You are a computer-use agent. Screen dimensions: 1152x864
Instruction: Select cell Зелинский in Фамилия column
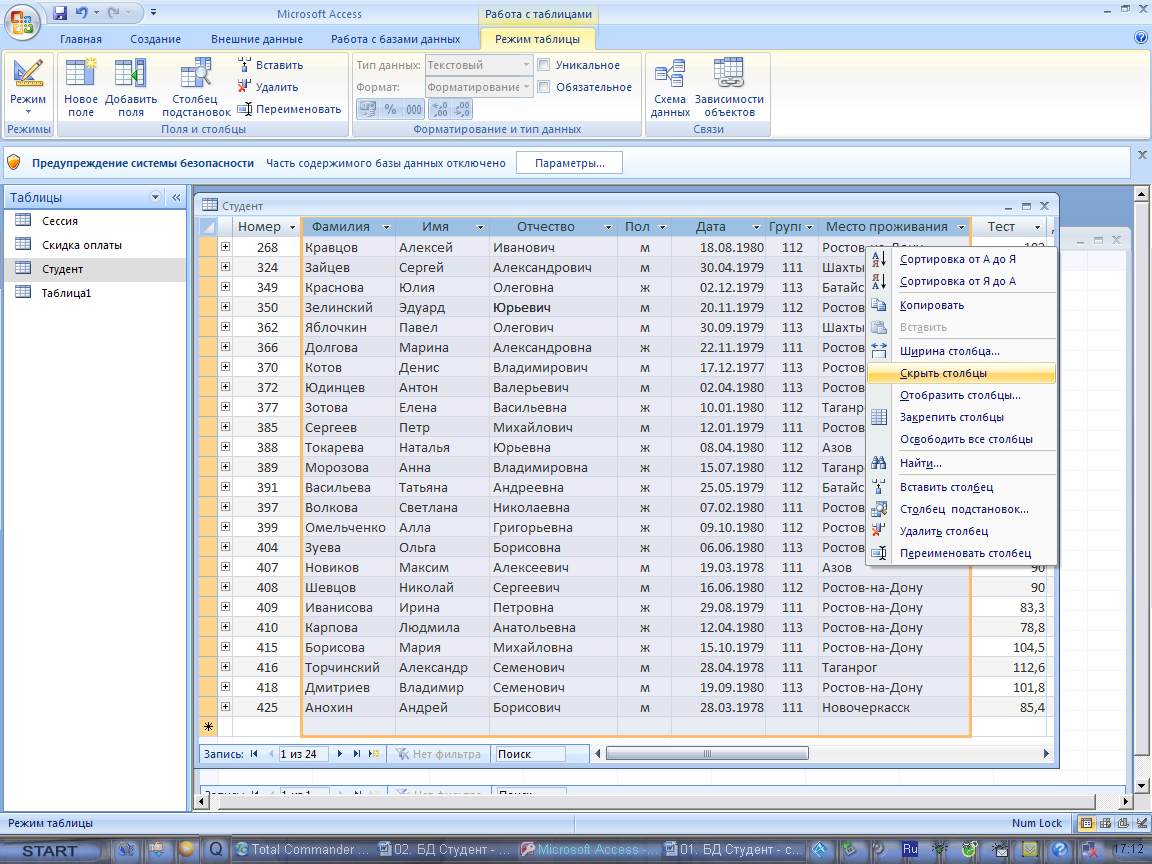click(348, 307)
